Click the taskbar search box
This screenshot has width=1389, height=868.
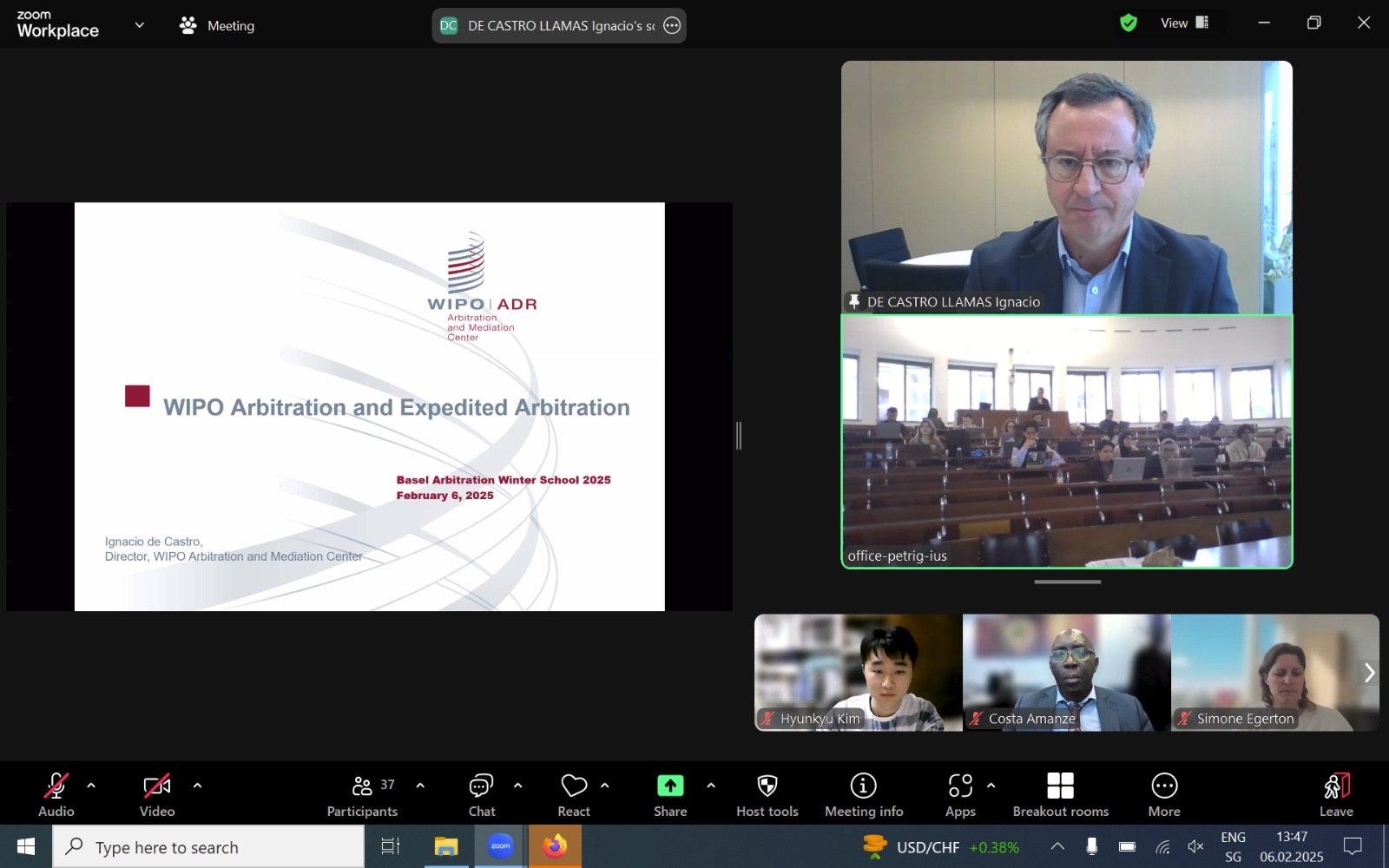pyautogui.click(x=208, y=847)
